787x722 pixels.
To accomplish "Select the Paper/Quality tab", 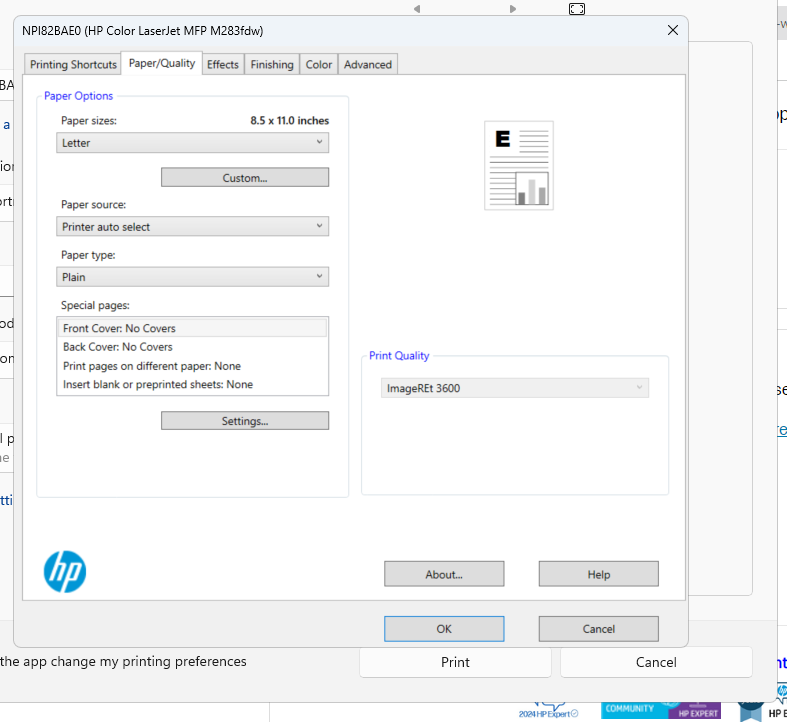I will pyautogui.click(x=162, y=63).
